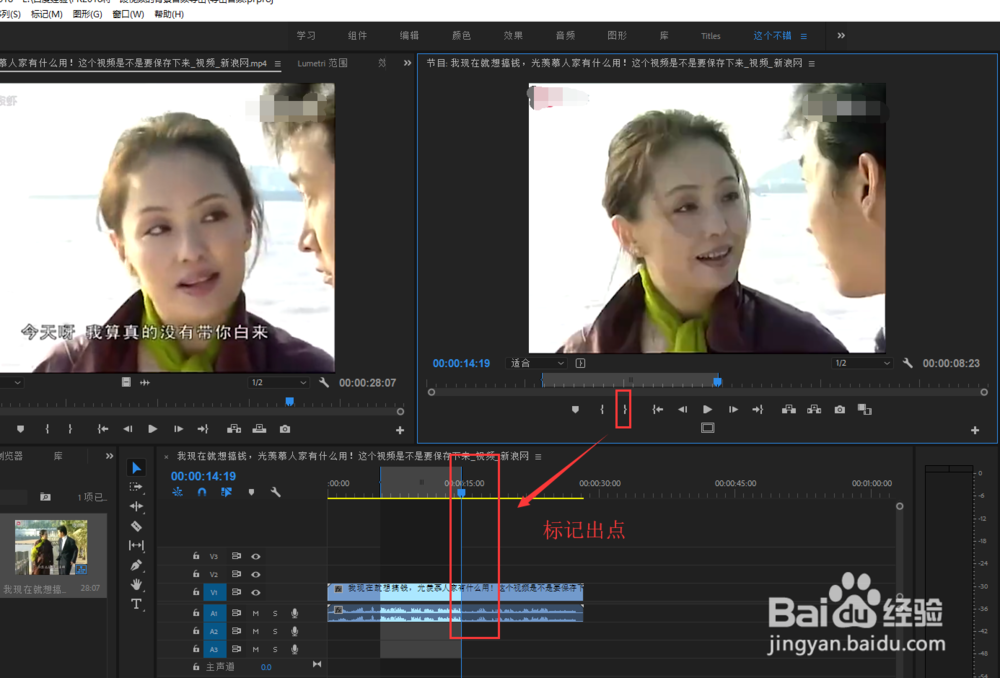The width and height of the screenshot is (1000, 678).
Task: Open Program monitor settings wrench
Action: [x=908, y=363]
